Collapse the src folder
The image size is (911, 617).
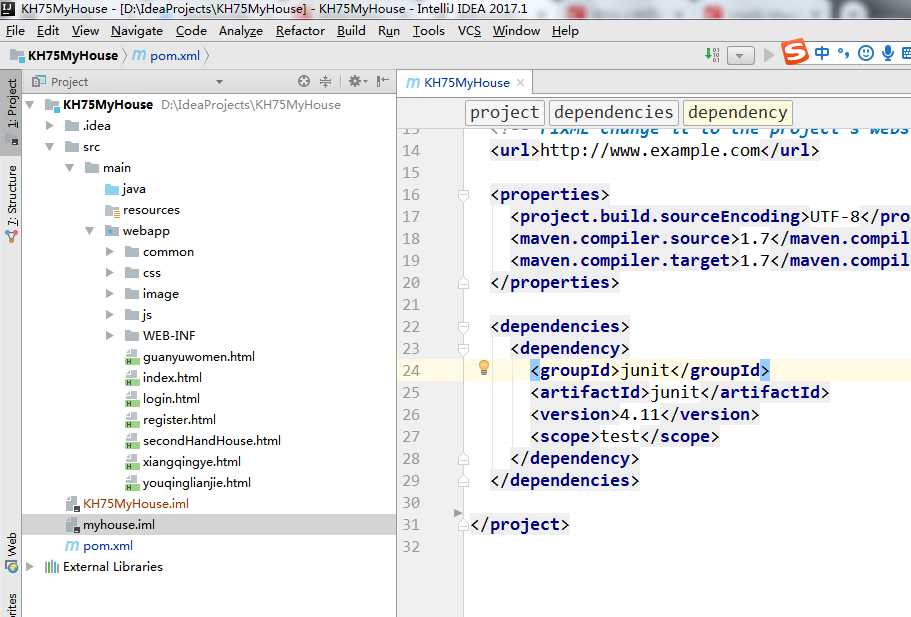pyautogui.click(x=49, y=146)
